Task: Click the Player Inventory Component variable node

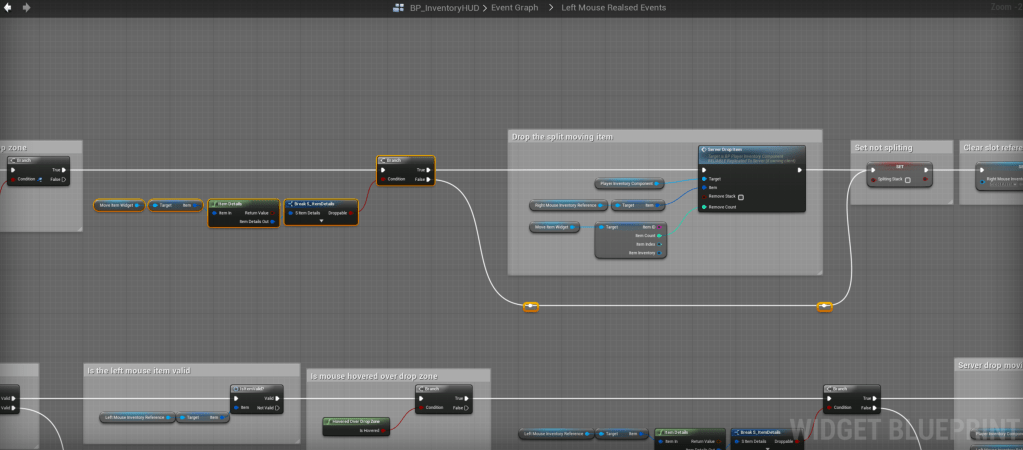Action: tap(629, 184)
